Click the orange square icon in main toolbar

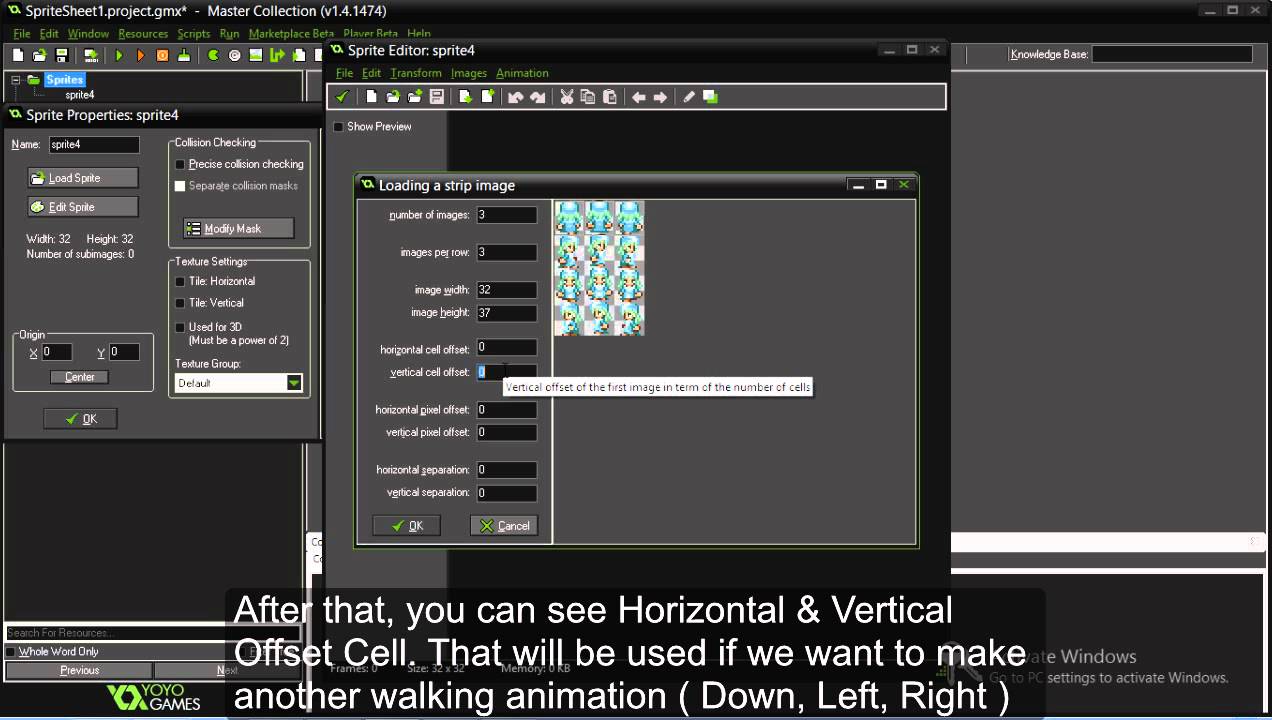[162, 55]
